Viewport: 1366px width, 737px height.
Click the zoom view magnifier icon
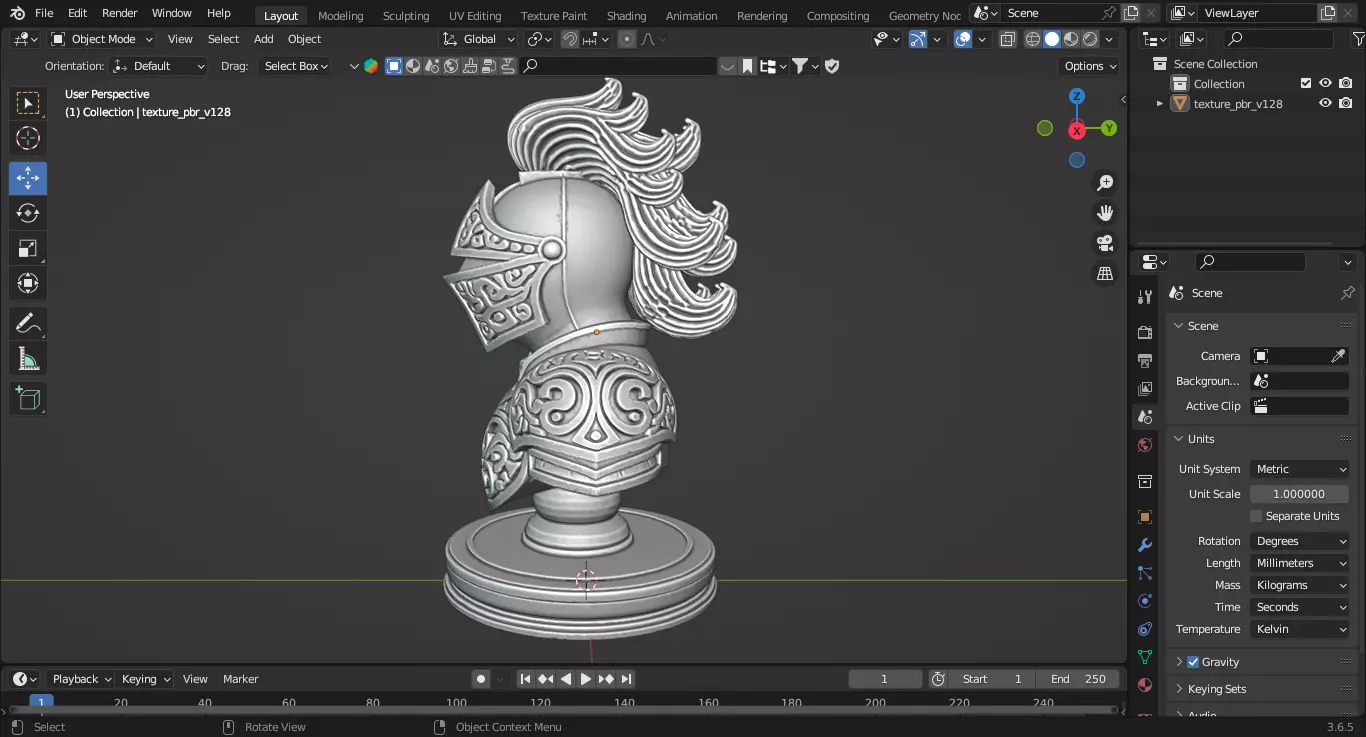(1105, 183)
